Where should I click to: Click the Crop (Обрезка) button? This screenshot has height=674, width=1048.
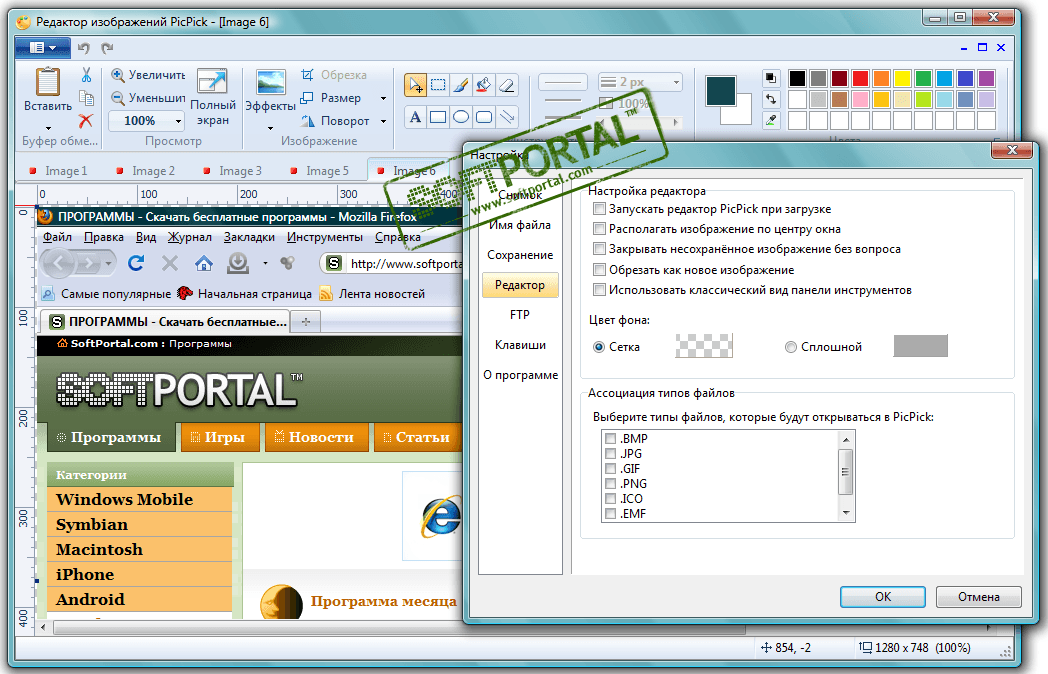334,75
